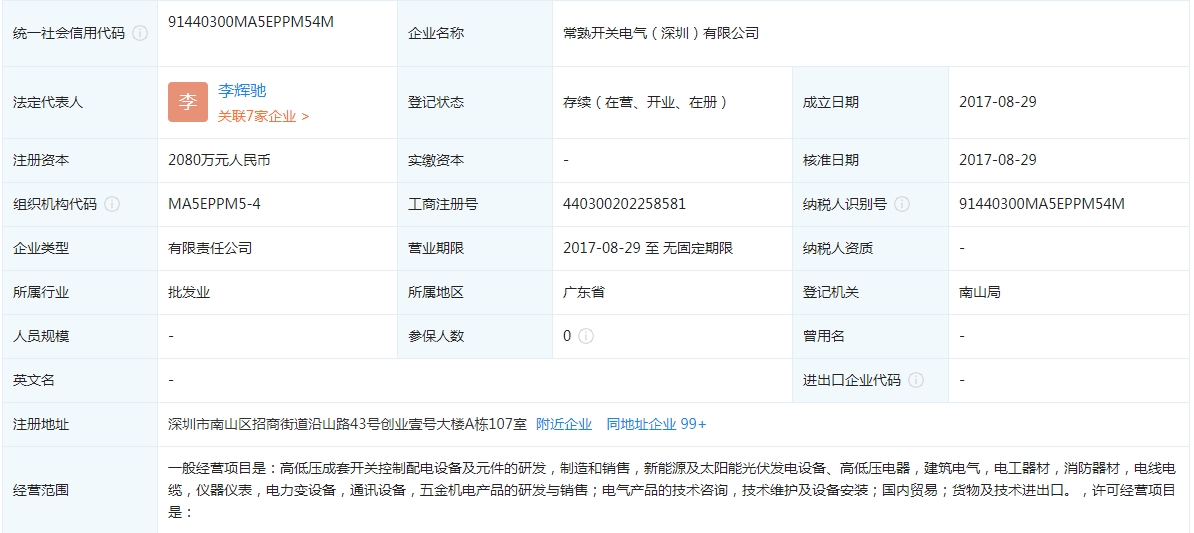Click organization code value MA5EPPM5-4
Image resolution: width=1194 pixels, height=533 pixels.
(x=214, y=204)
